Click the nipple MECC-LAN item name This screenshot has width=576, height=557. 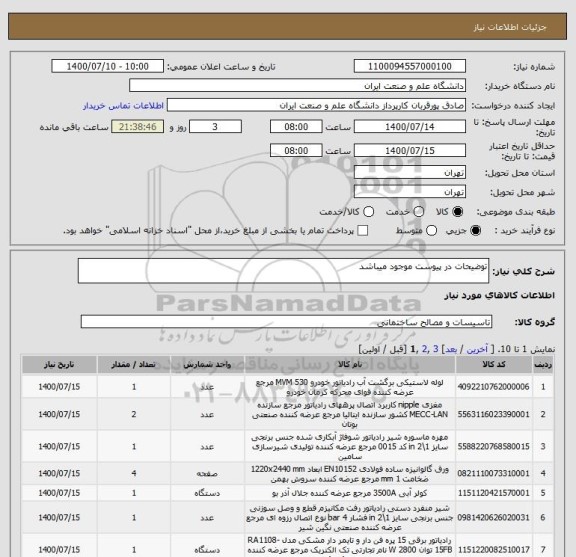[350, 414]
